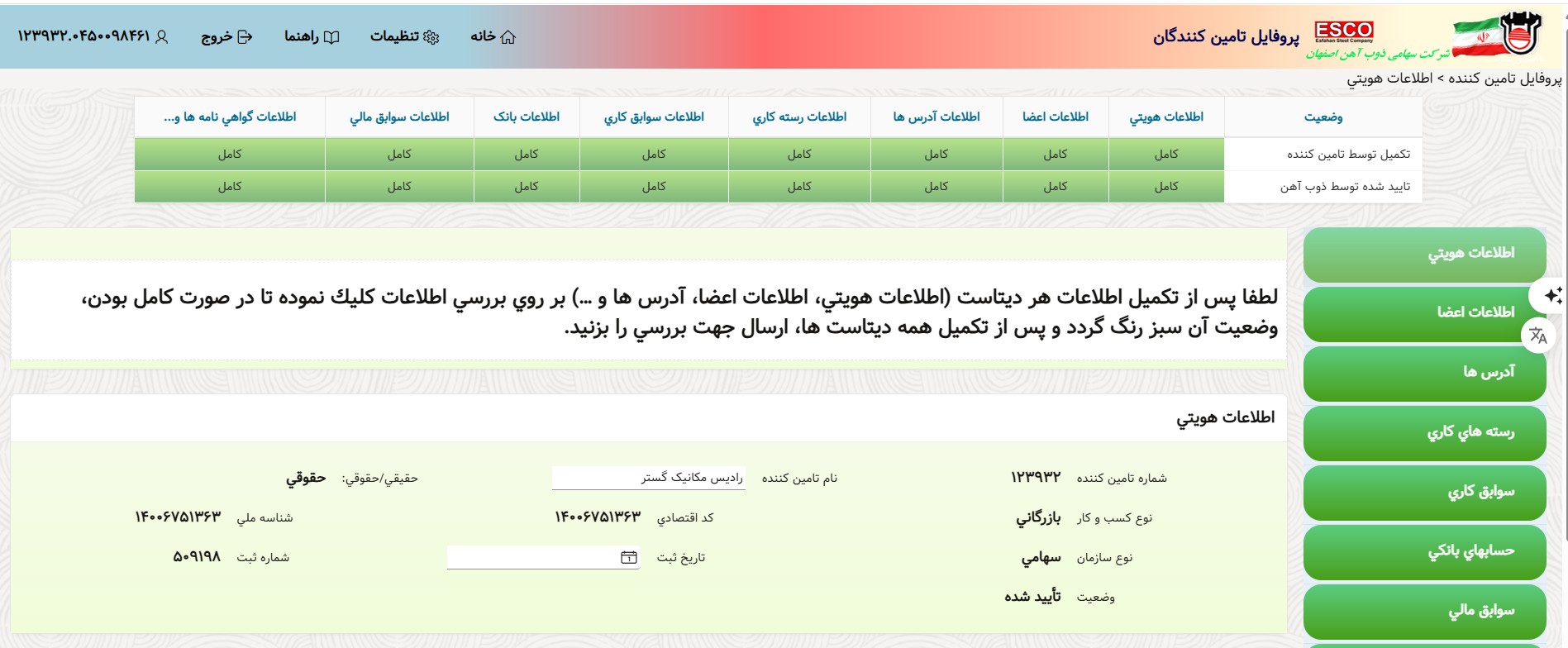Click كامل under اطلاعات بانک in تاييد row
1568x648 pixels.
pyautogui.click(x=527, y=187)
